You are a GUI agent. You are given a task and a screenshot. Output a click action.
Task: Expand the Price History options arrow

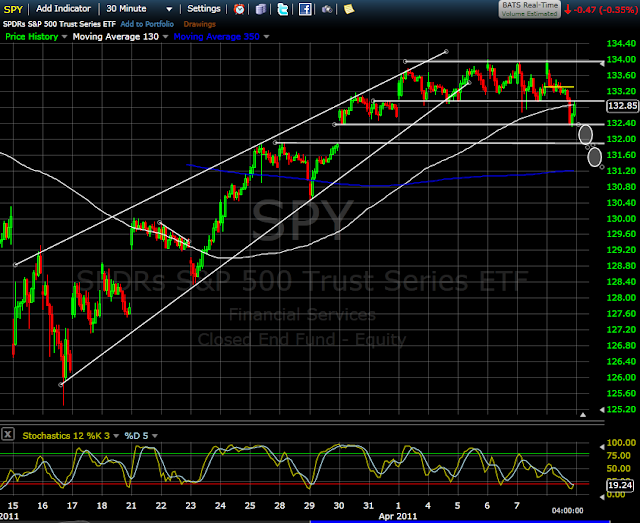coord(64,37)
